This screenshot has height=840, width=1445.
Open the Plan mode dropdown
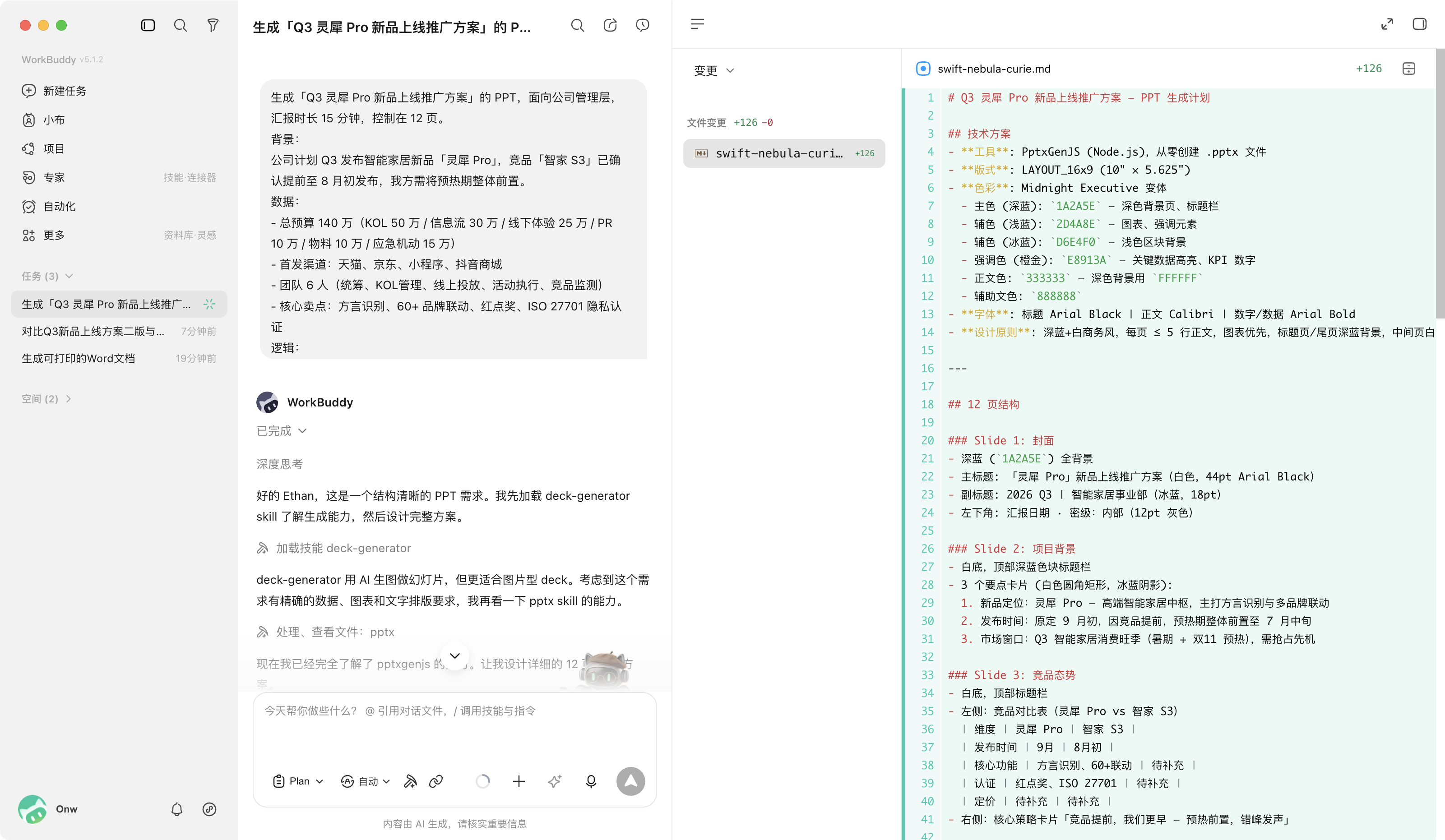(298, 781)
